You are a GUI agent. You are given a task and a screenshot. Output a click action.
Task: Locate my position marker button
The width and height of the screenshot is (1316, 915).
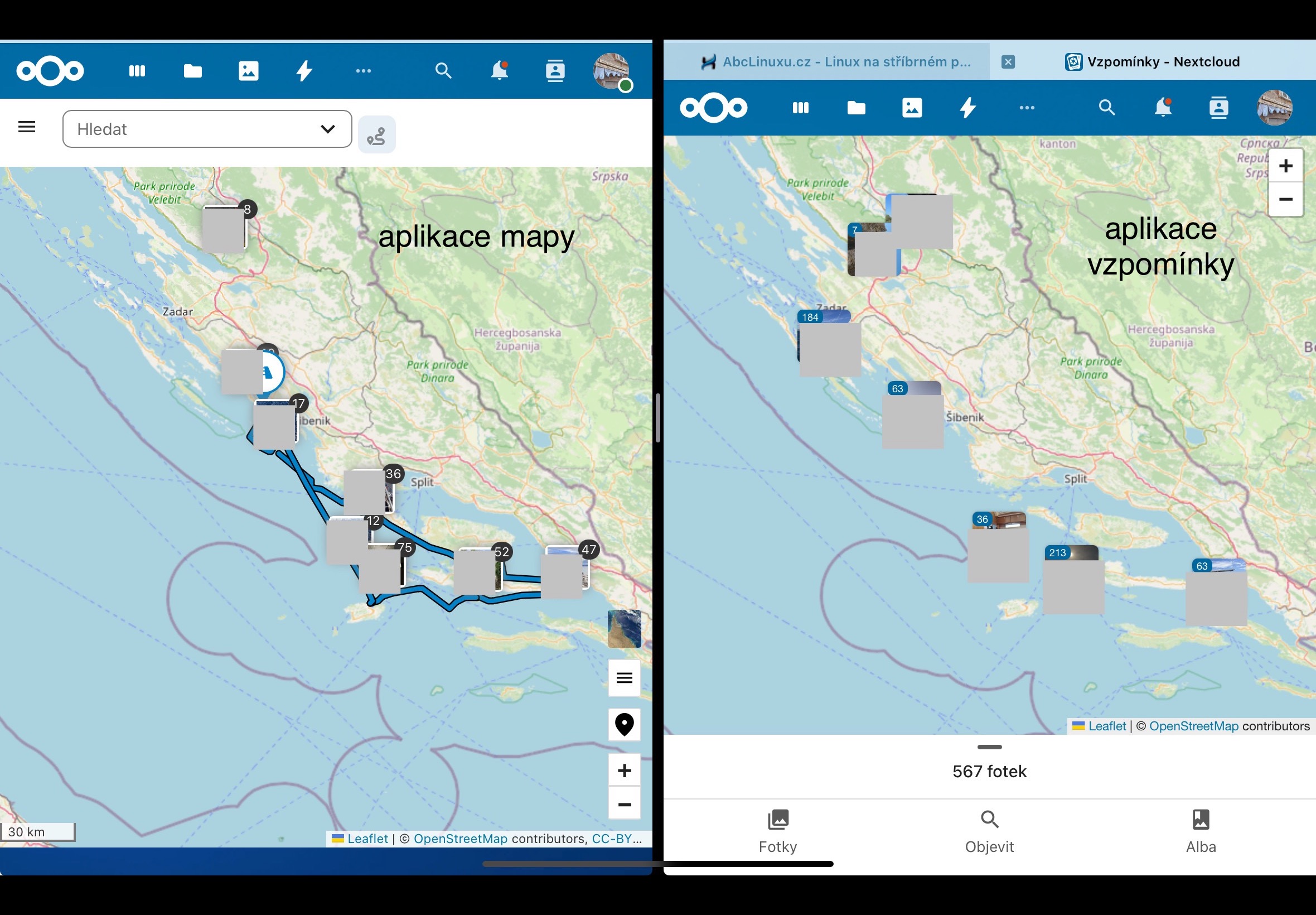click(624, 725)
